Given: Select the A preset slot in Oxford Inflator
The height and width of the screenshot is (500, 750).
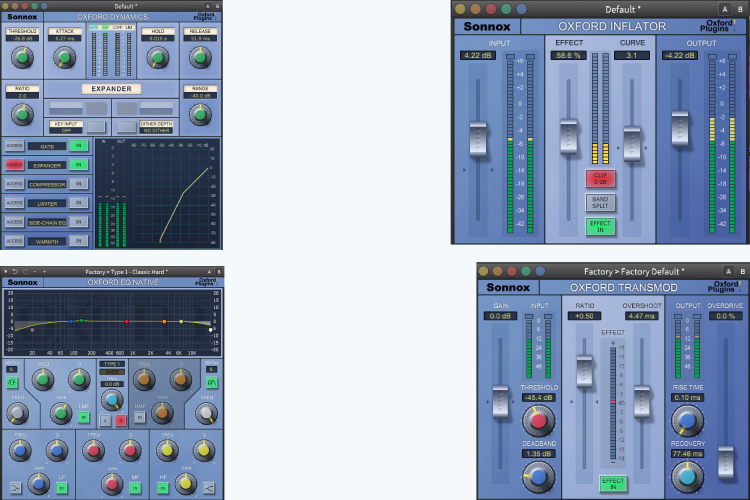Looking at the screenshot, I should pyautogui.click(x=725, y=9).
